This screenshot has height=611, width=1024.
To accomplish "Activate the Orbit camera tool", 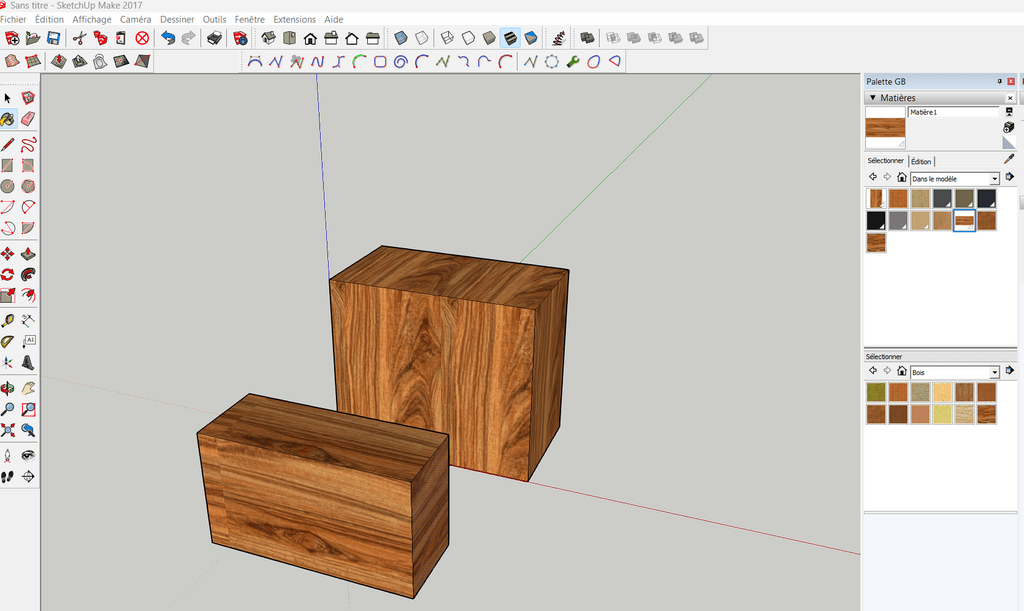I will pos(8,388).
